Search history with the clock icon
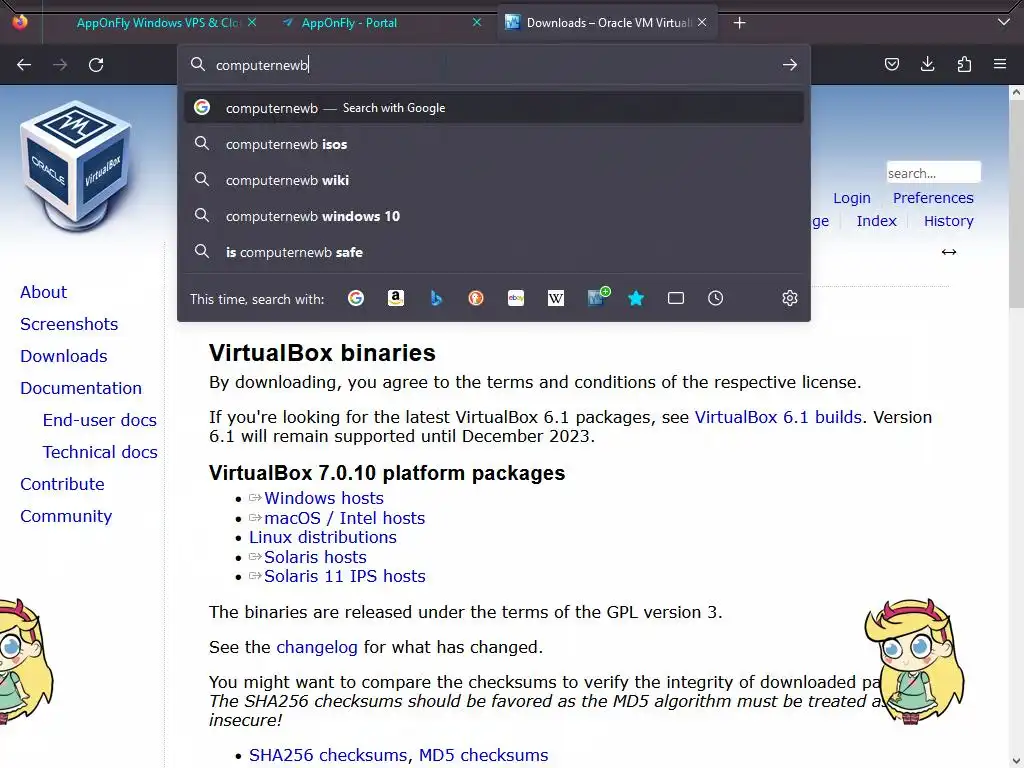Viewport: 1024px width, 768px height. pos(716,298)
